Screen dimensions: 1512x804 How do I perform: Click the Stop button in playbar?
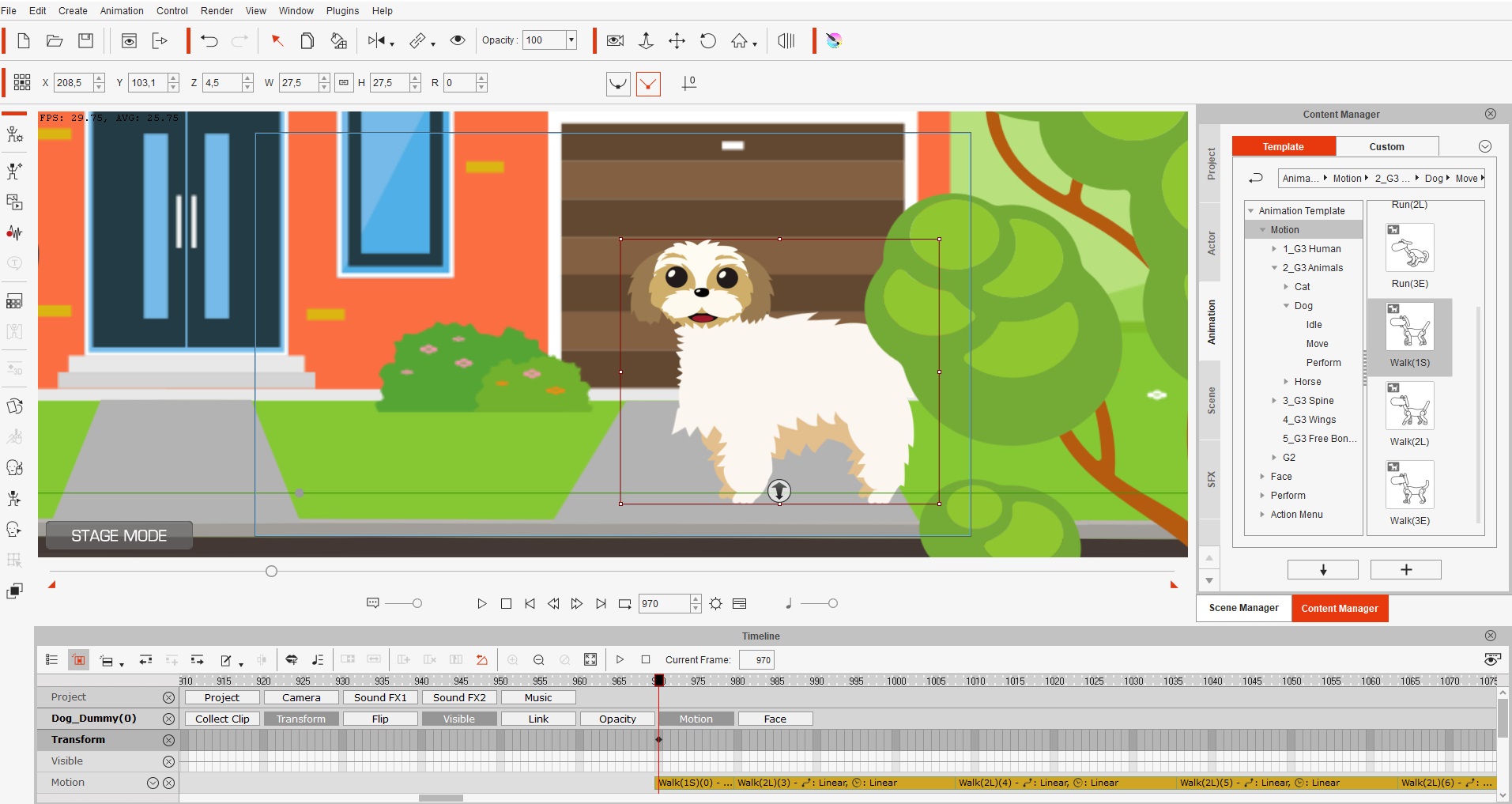click(x=507, y=604)
